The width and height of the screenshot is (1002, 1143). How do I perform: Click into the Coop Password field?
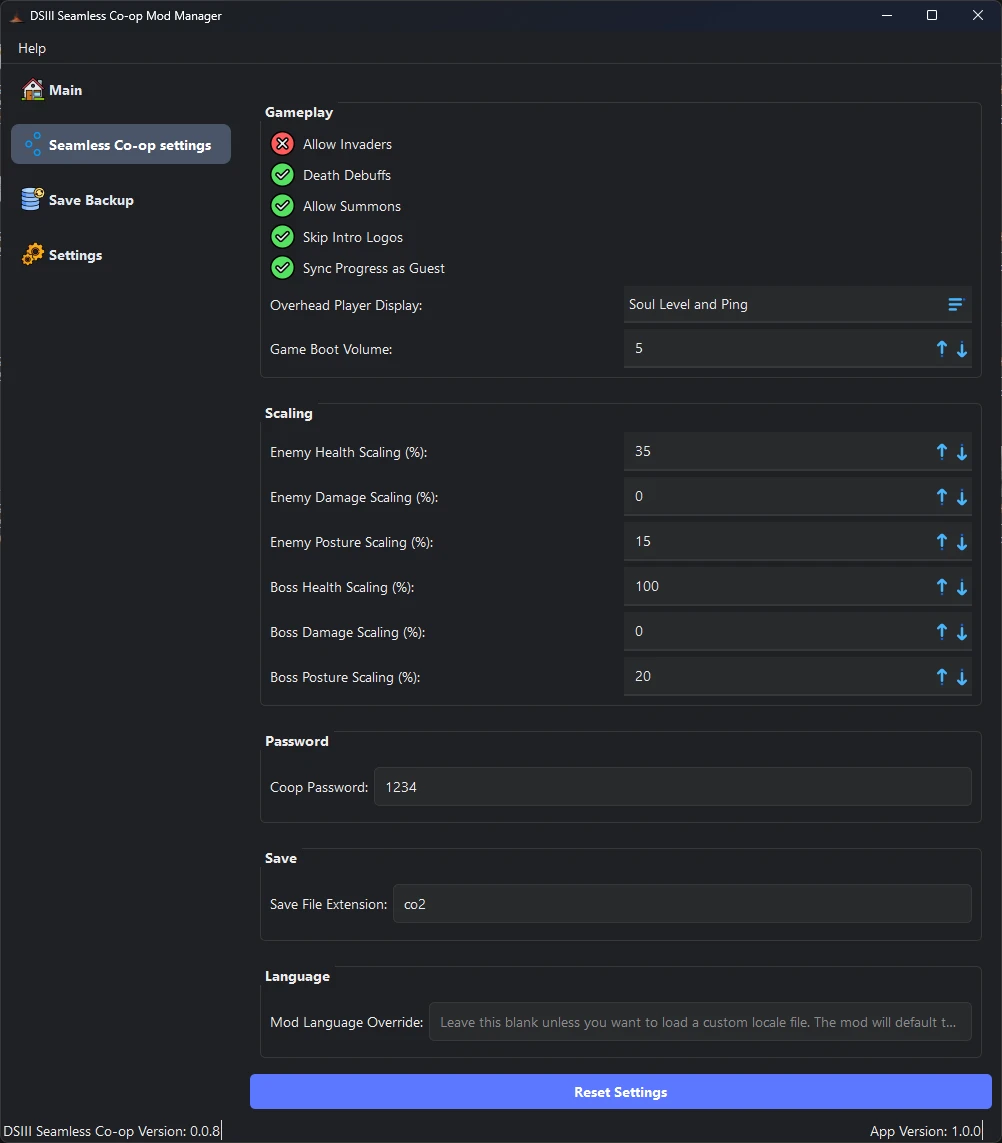pyautogui.click(x=673, y=787)
